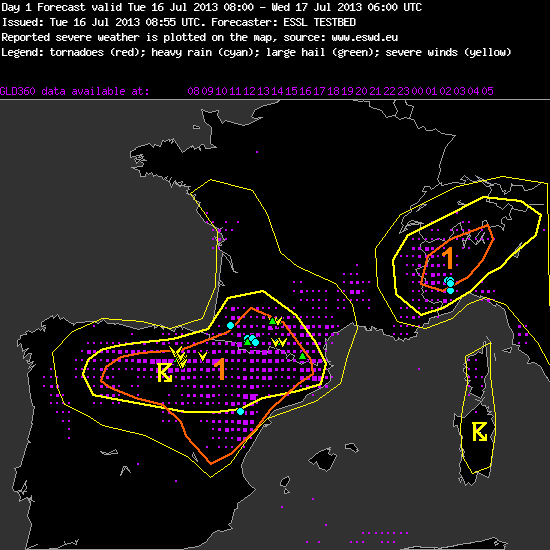550x550 pixels.
Task: Open the www.eswd.eu source link
Action: pos(364,37)
